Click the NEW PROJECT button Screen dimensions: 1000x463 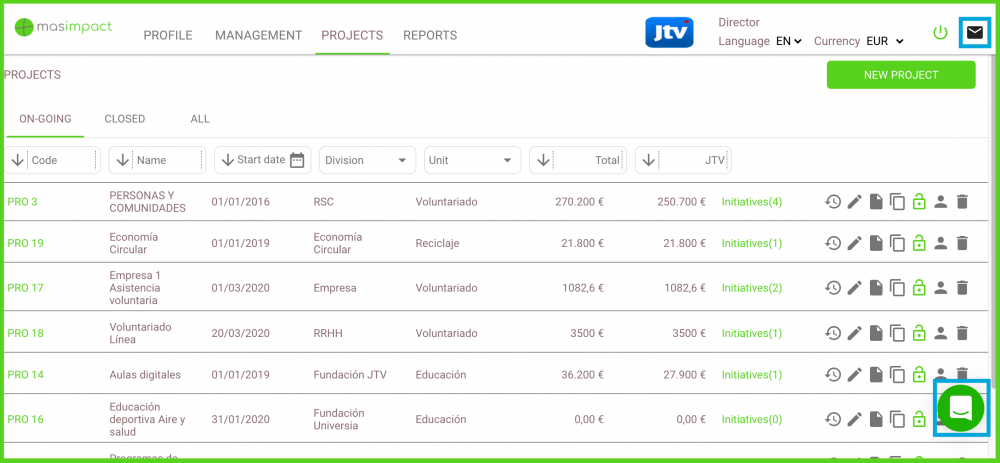point(900,75)
